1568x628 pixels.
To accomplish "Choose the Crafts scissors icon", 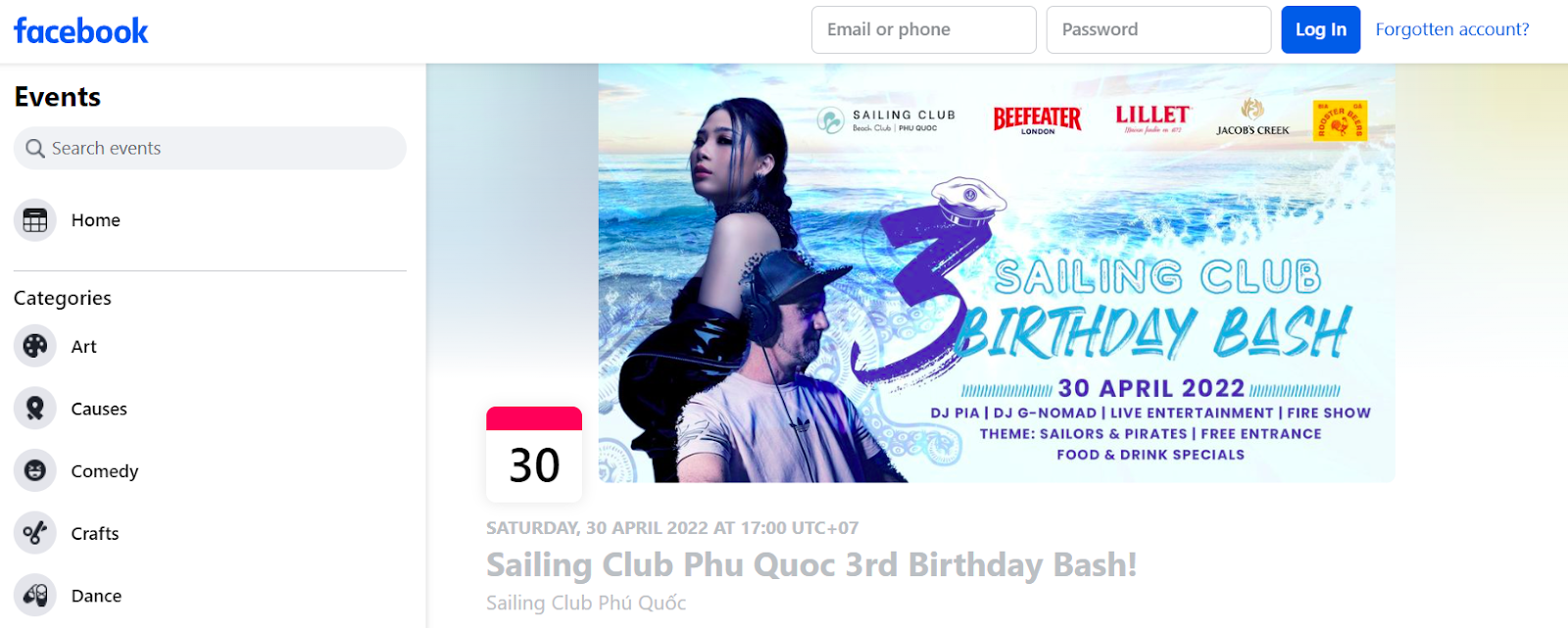I will (35, 533).
